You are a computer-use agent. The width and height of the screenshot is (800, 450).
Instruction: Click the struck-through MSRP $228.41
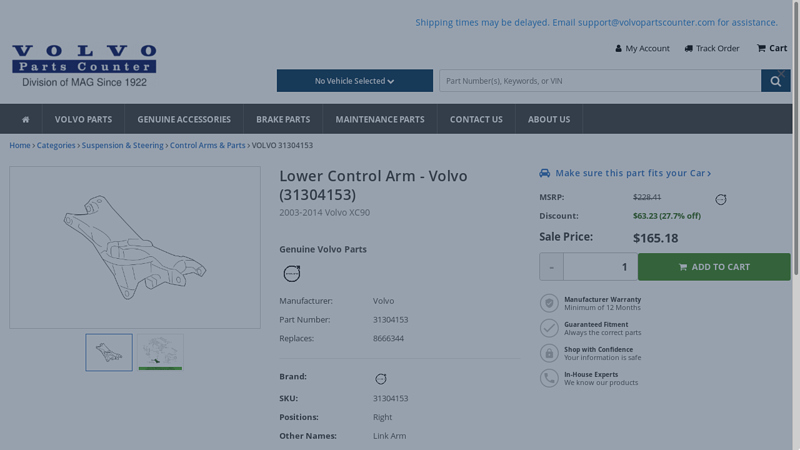pyautogui.click(x=647, y=197)
